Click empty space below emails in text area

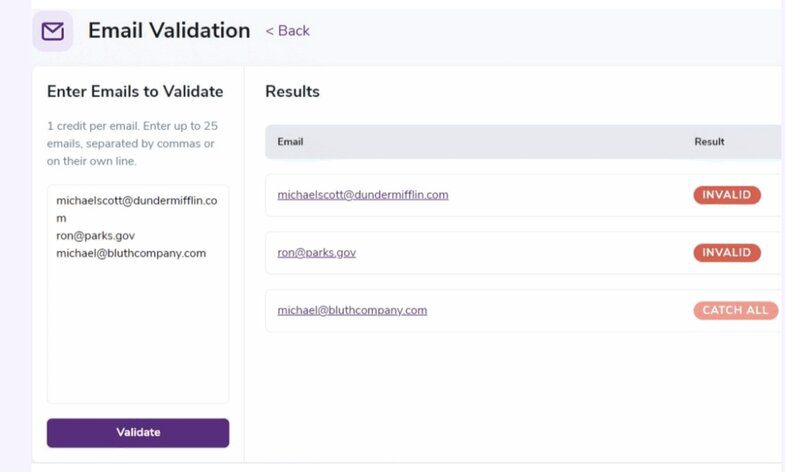tap(137, 340)
